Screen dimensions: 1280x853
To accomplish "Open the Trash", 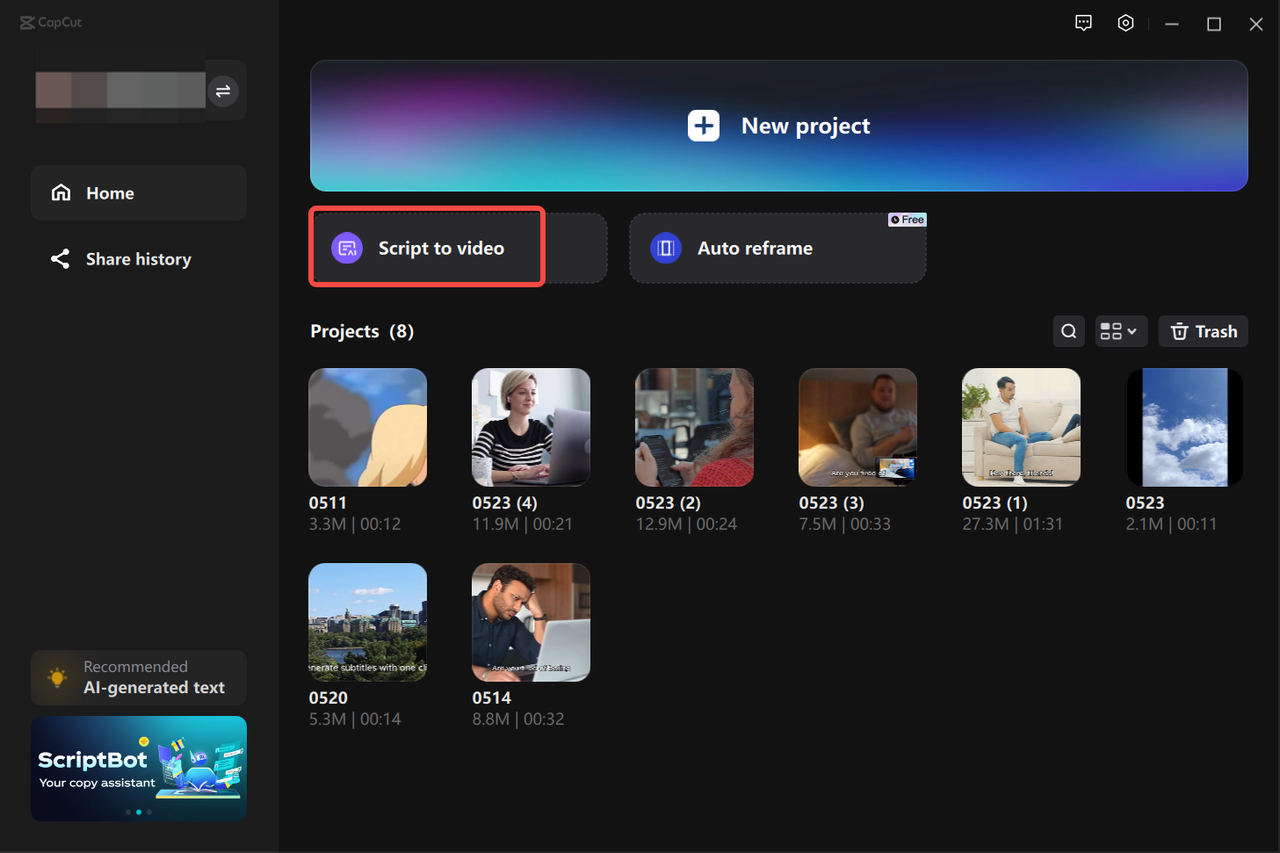I will tap(1203, 331).
